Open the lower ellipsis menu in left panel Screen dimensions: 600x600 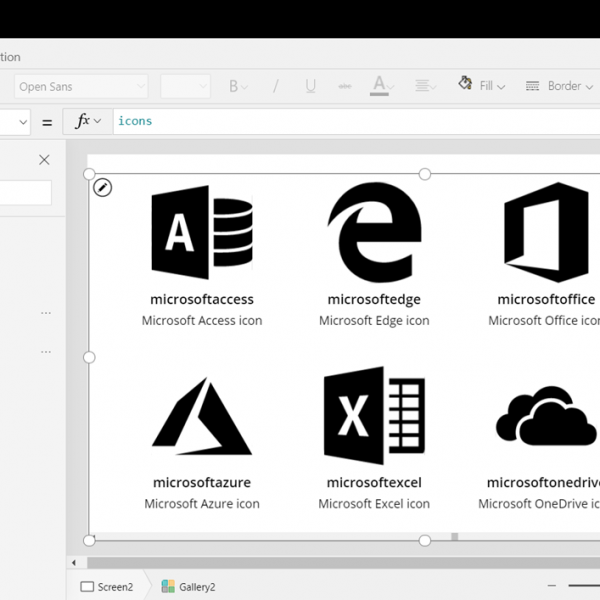pyautogui.click(x=46, y=352)
